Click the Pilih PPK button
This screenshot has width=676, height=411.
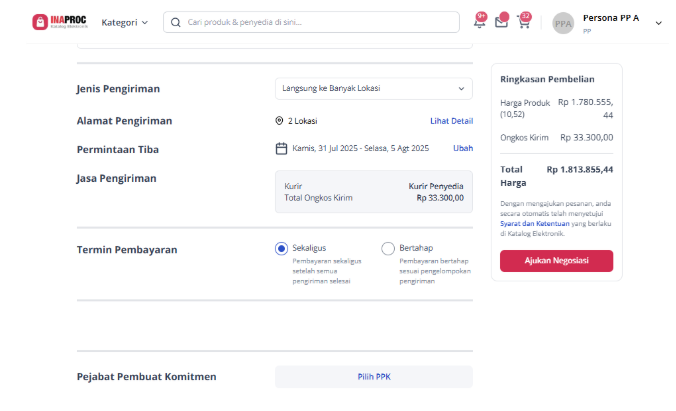tap(374, 377)
